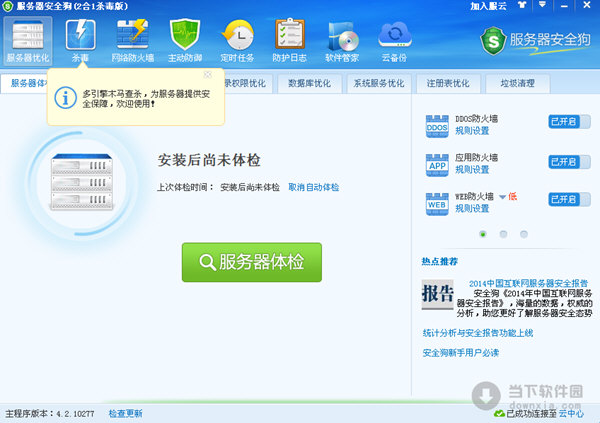Open 规则设置 under WEB防火墙
Image resolution: width=600 pixels, height=423 pixels.
tap(472, 209)
